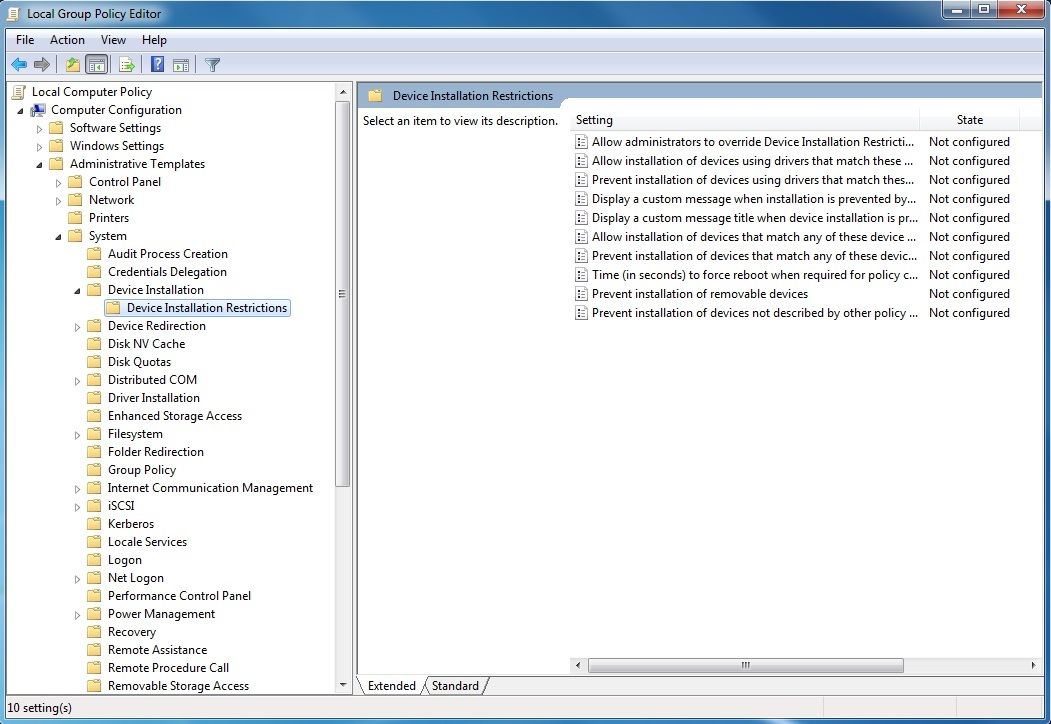This screenshot has width=1051, height=724.
Task: Click folder icon of Recovery node
Action: (95, 631)
